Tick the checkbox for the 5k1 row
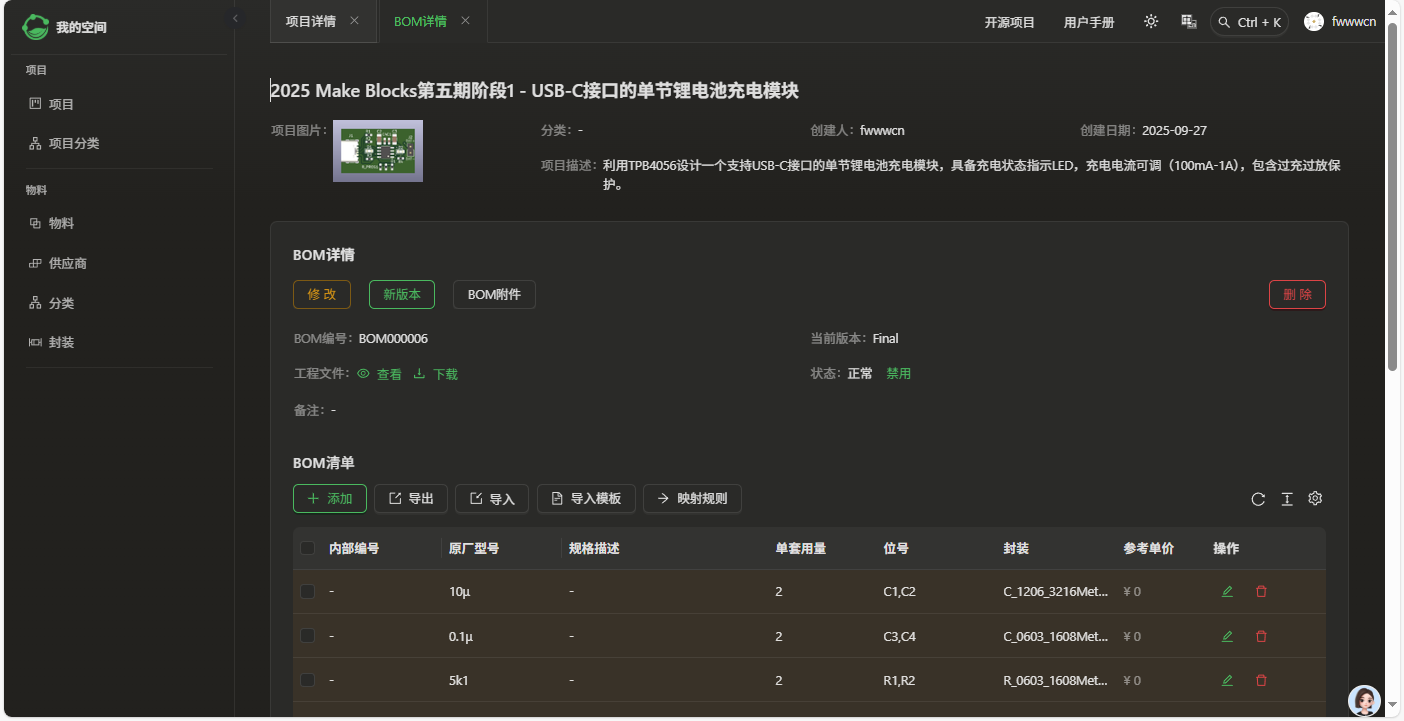1404x721 pixels. tap(308, 680)
